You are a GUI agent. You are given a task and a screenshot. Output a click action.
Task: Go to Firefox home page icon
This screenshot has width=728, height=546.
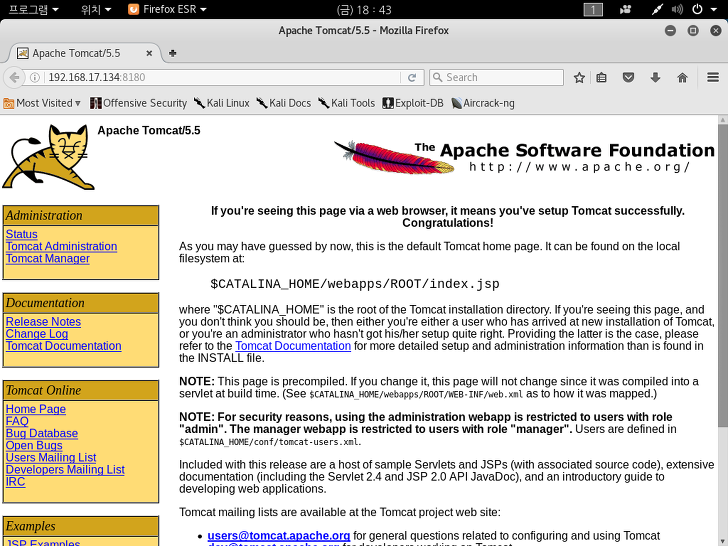682,78
